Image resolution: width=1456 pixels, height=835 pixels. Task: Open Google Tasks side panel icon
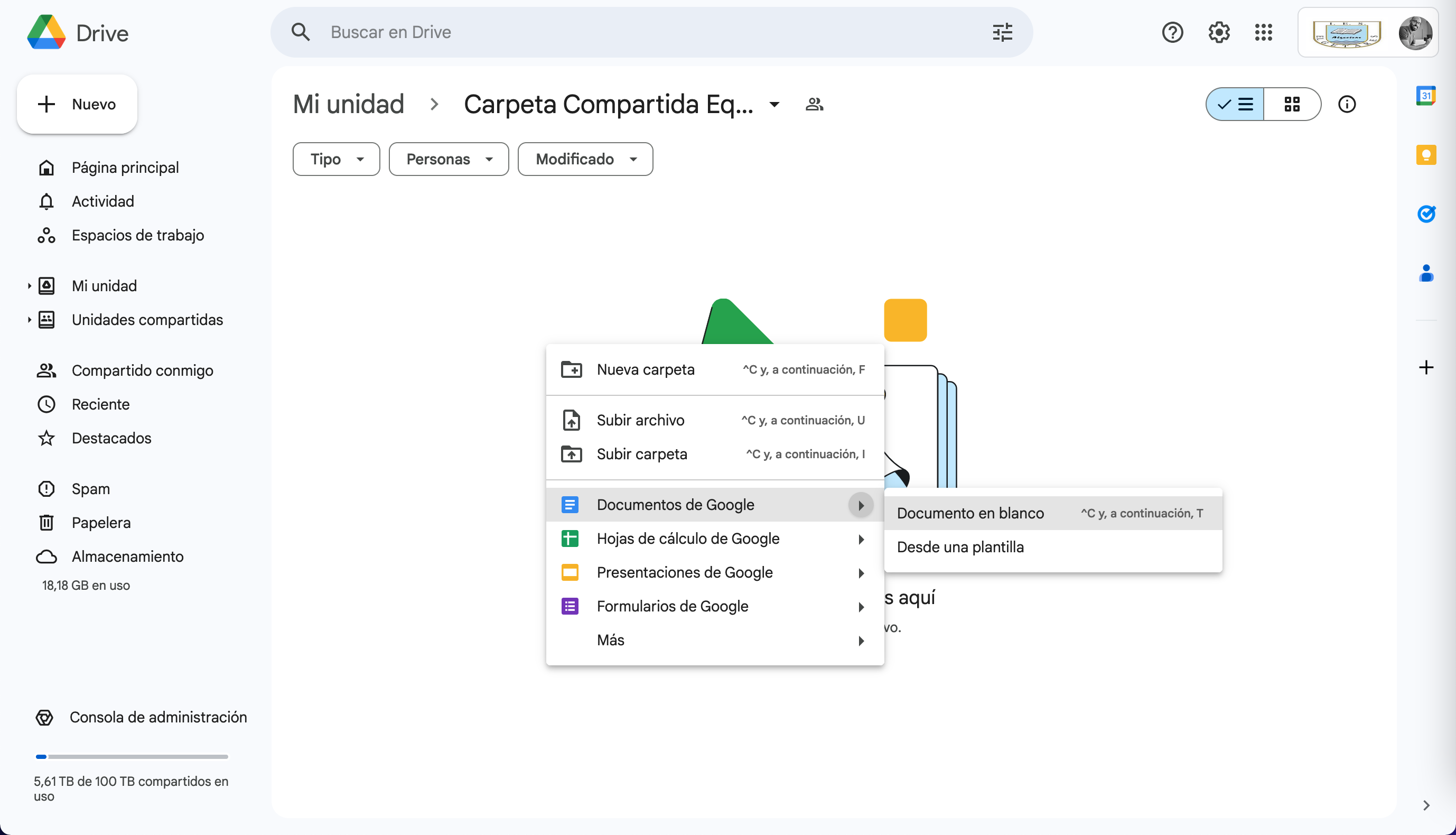pyautogui.click(x=1425, y=214)
